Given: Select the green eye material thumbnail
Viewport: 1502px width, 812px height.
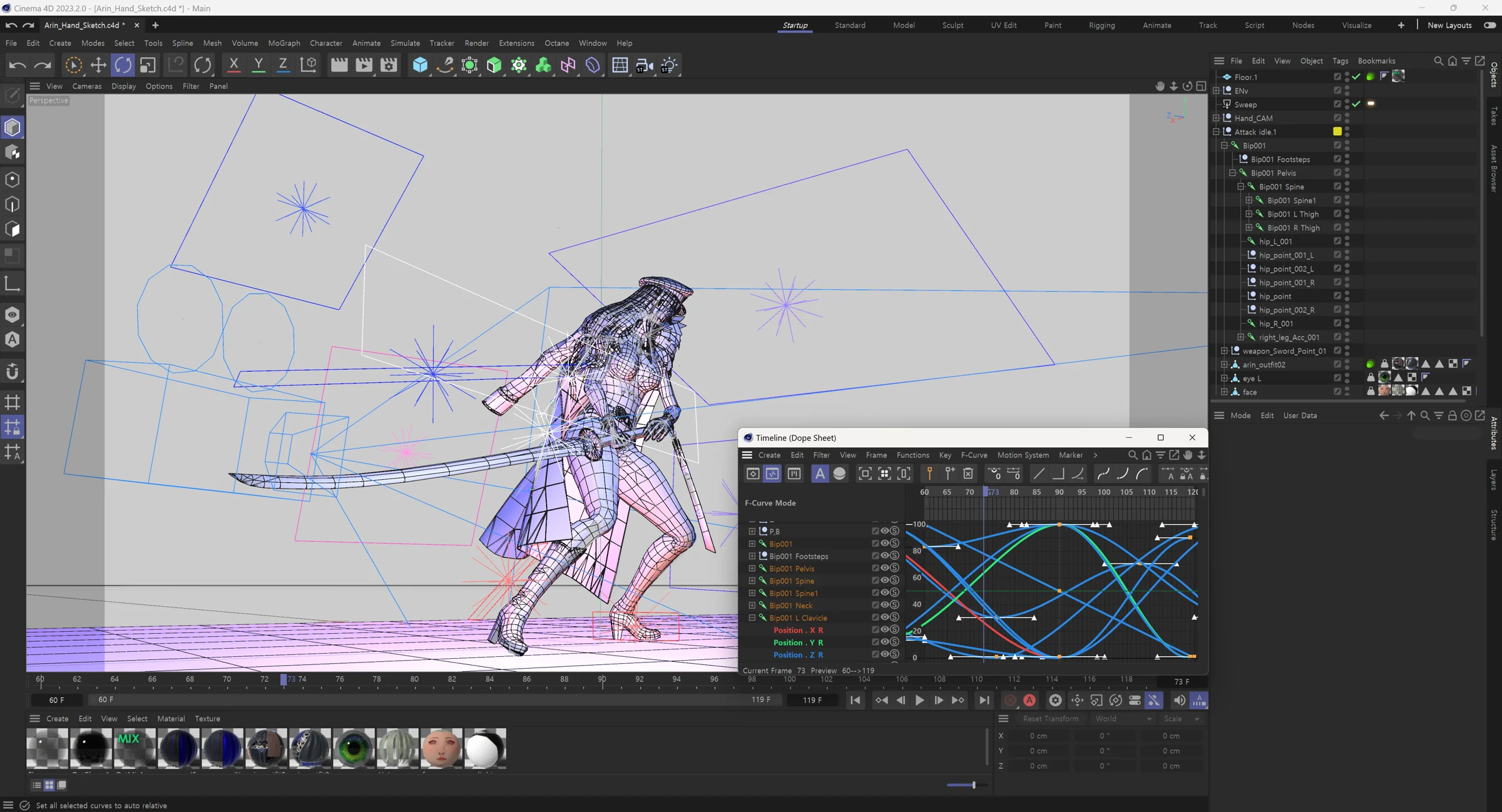Looking at the screenshot, I should pyautogui.click(x=353, y=748).
